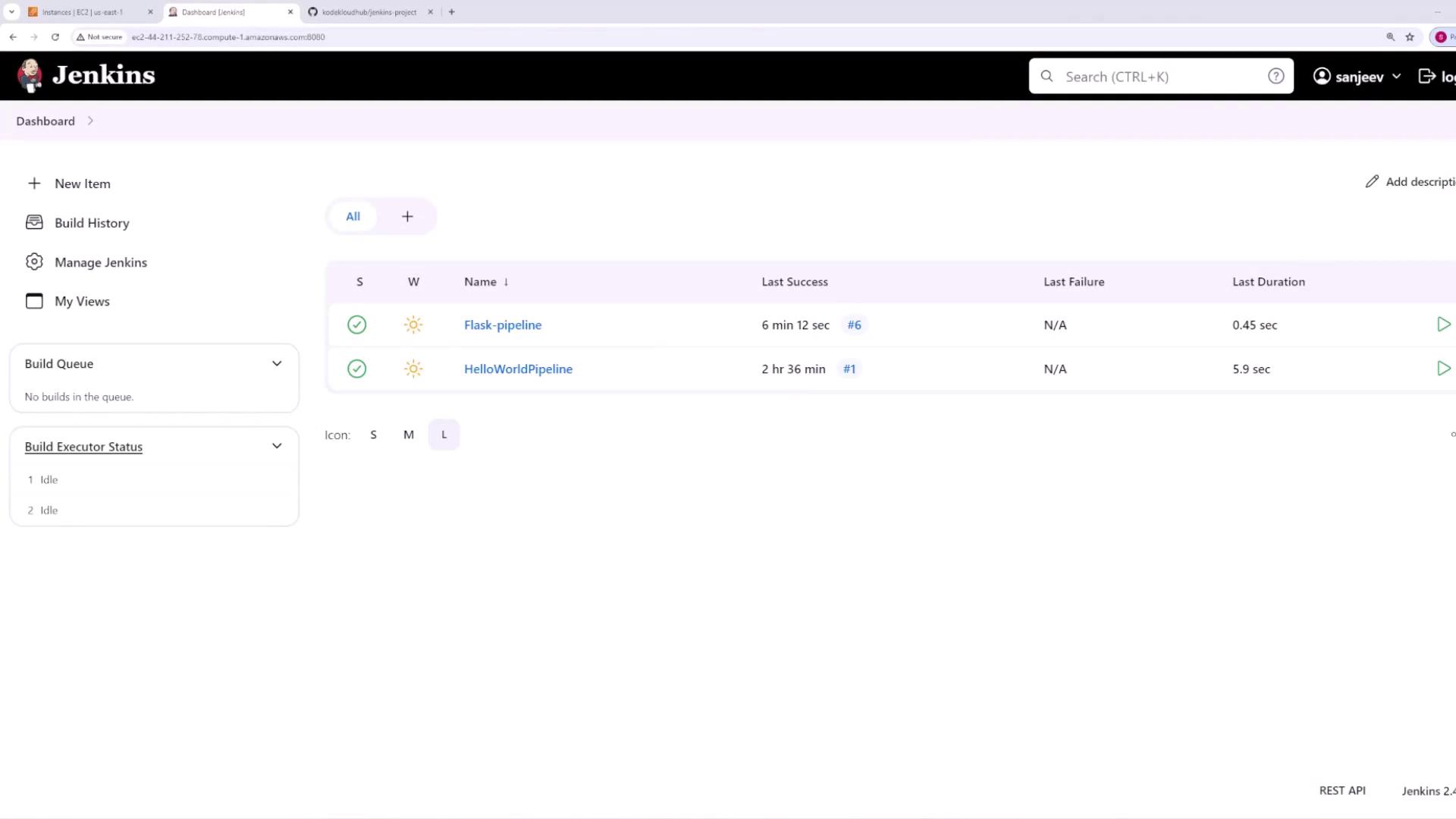Click the Jenkins logo icon

30,75
